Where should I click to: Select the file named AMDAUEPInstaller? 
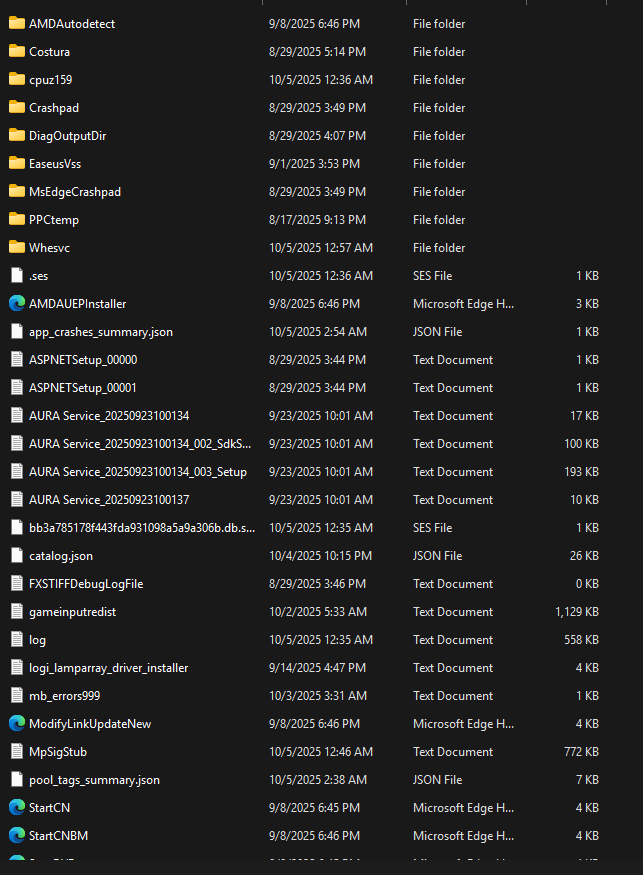click(x=78, y=304)
